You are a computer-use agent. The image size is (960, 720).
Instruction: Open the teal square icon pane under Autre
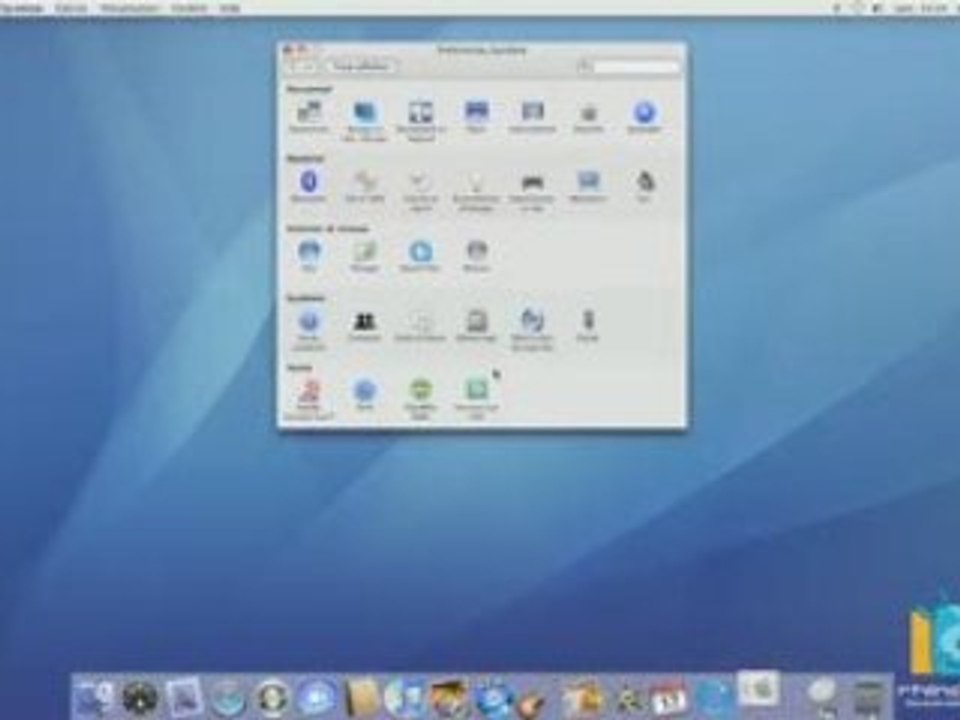[x=476, y=399]
